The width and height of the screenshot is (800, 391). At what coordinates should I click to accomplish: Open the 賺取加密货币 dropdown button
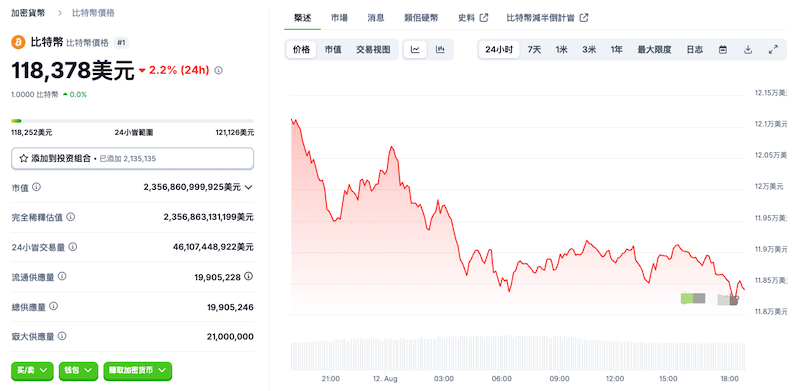138,371
